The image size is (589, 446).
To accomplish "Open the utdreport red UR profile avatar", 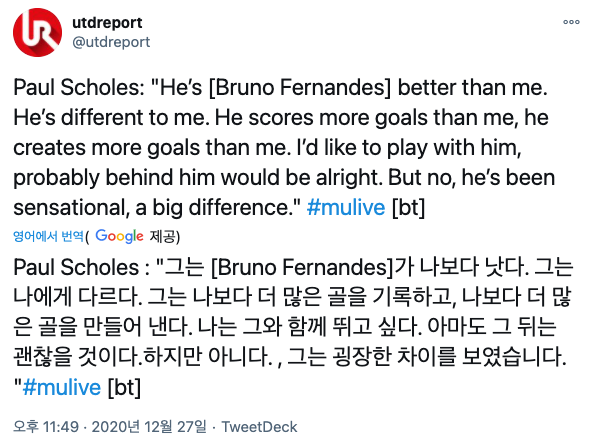I will [38, 32].
